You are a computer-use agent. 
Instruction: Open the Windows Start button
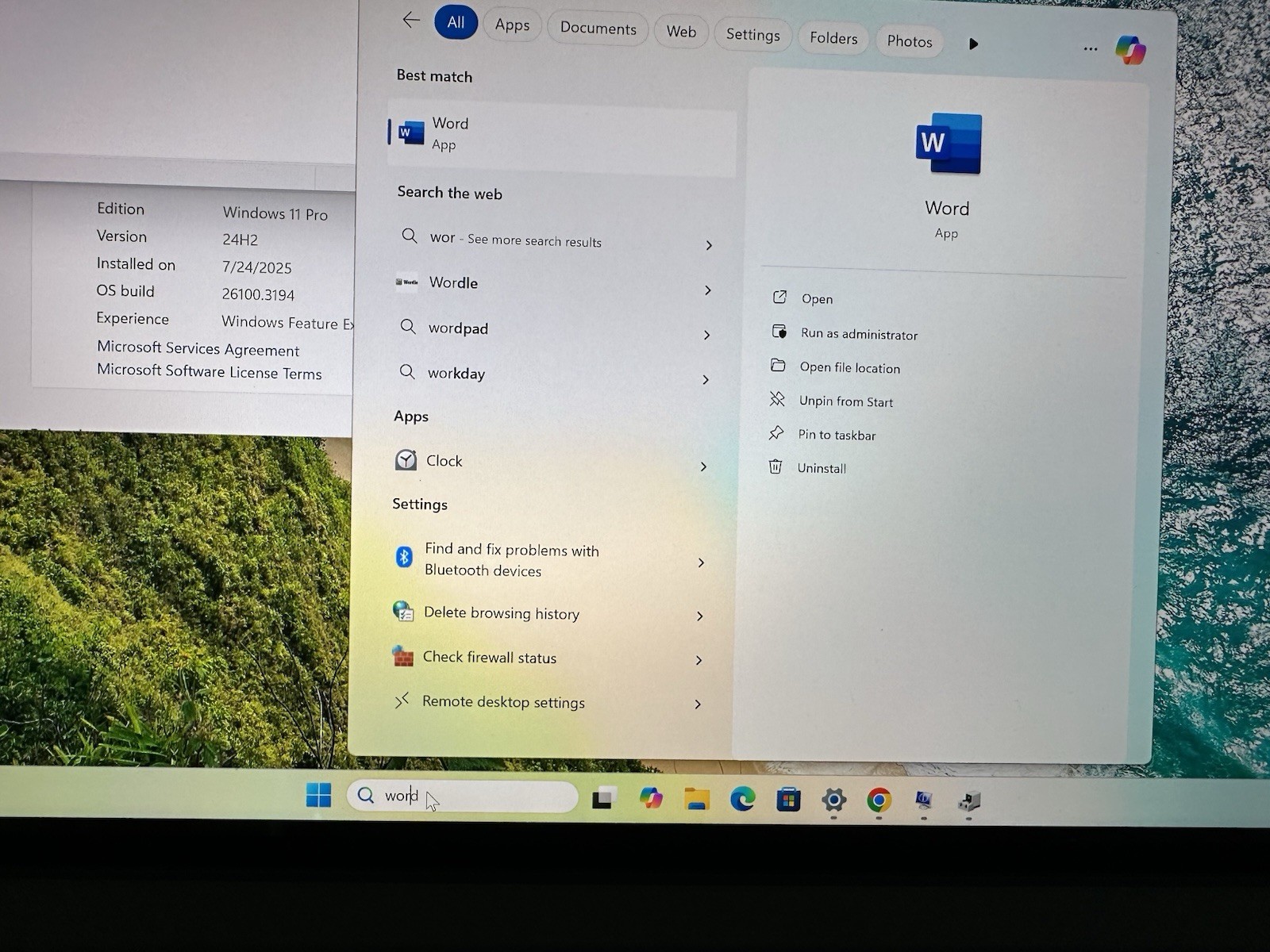coord(319,794)
